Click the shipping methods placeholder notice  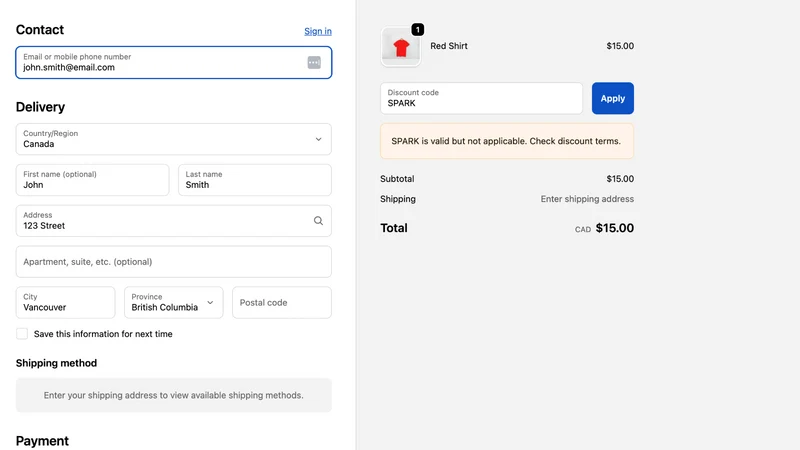point(173,395)
